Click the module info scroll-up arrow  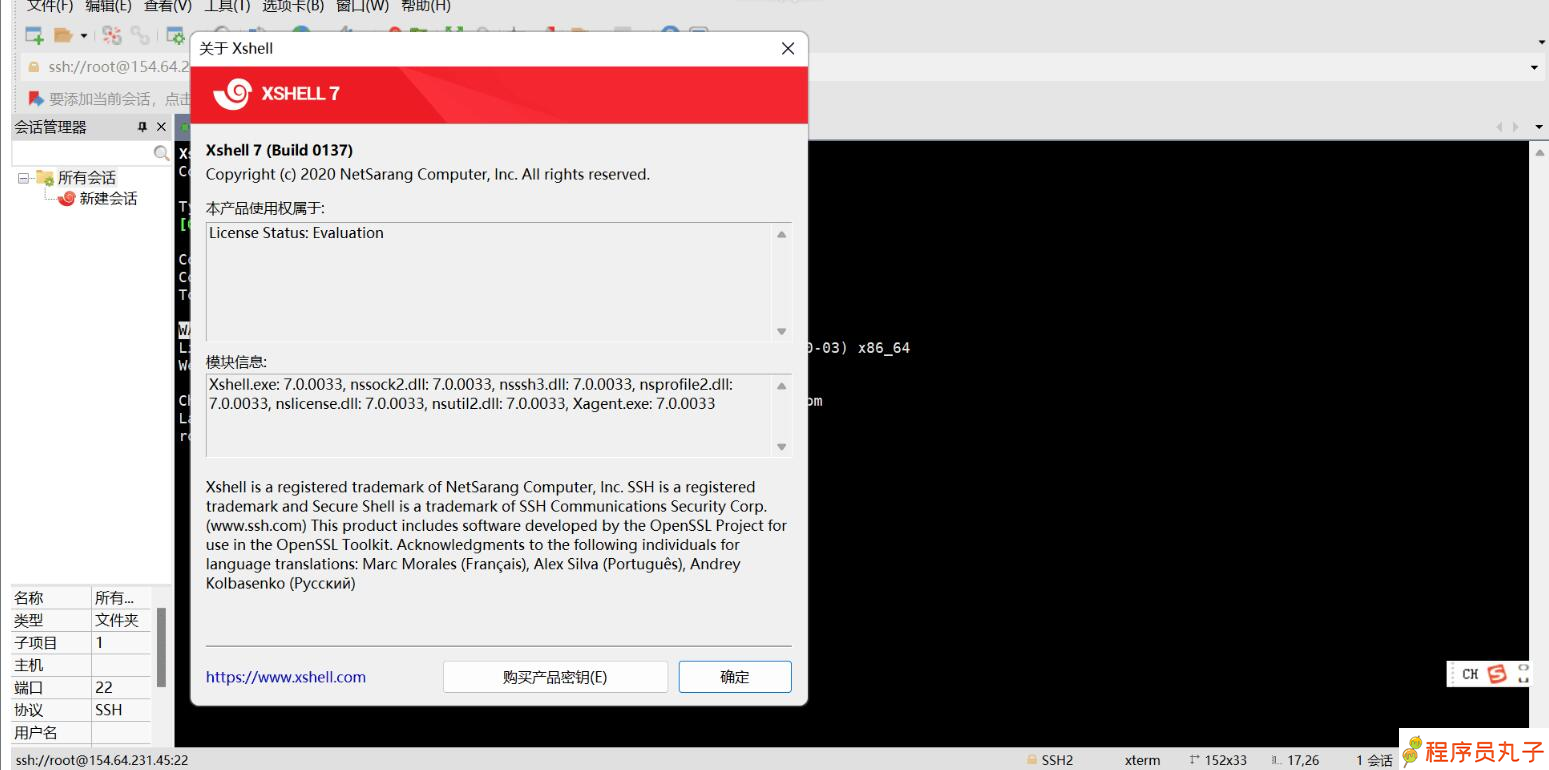(x=782, y=386)
